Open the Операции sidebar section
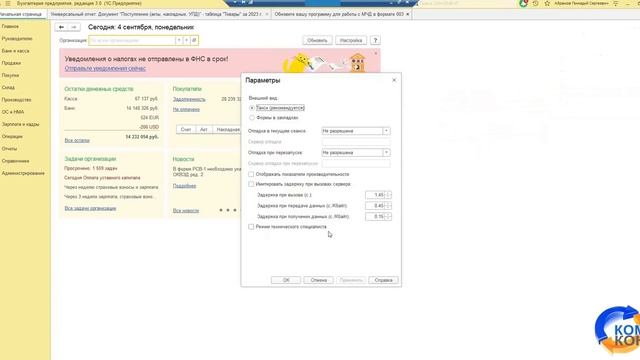This screenshot has height=360, width=640. click(x=12, y=137)
